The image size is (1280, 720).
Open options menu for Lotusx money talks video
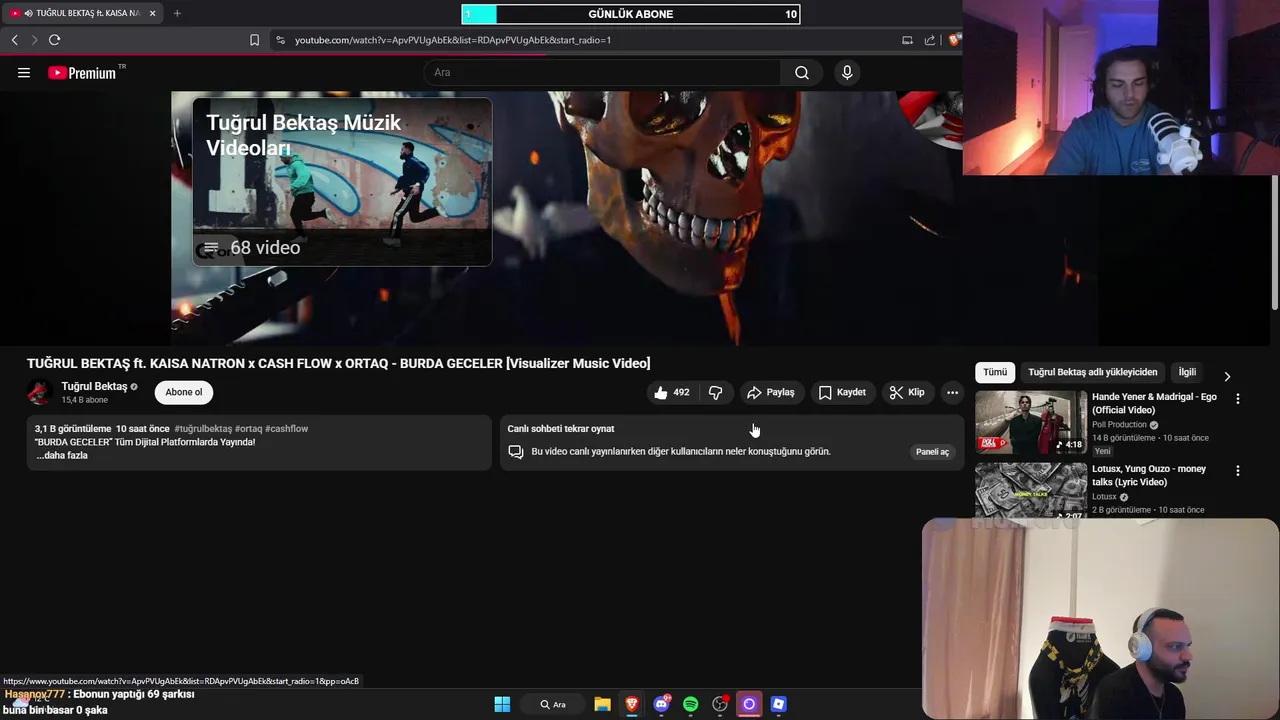click(x=1238, y=470)
